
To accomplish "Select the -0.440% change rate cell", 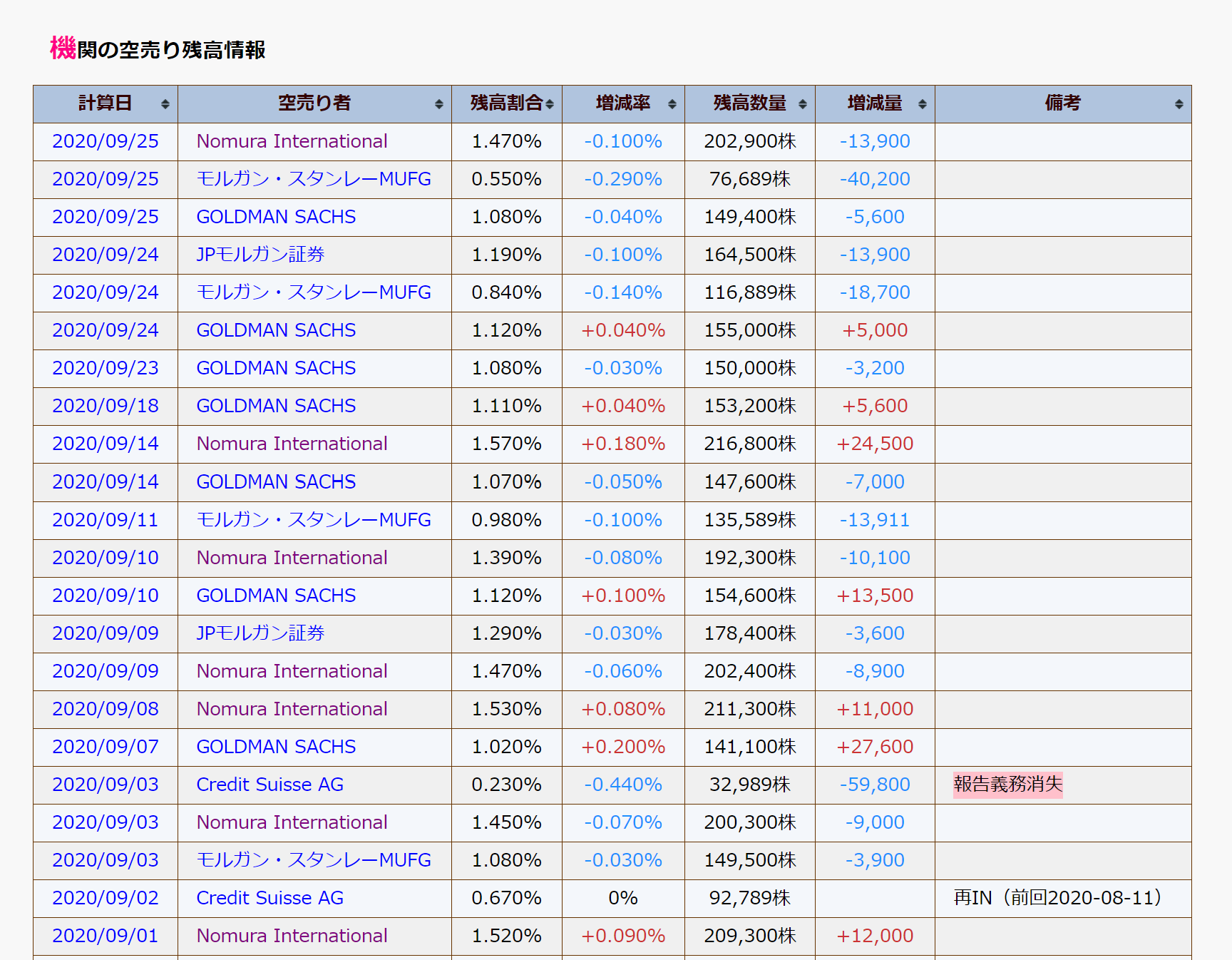I will tap(623, 785).
